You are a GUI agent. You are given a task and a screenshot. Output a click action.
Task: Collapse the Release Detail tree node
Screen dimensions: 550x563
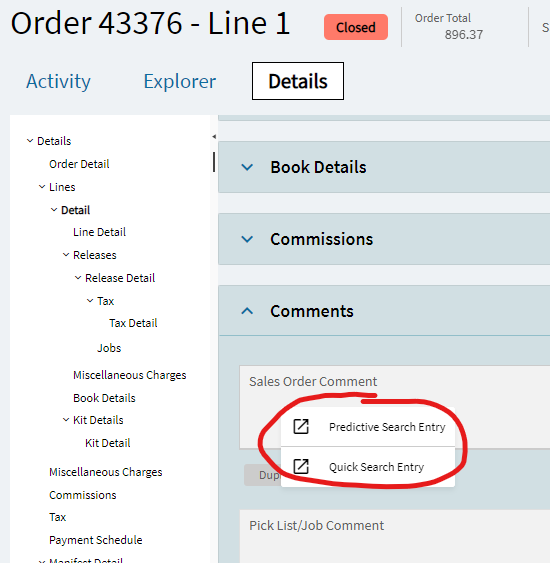click(x=78, y=278)
